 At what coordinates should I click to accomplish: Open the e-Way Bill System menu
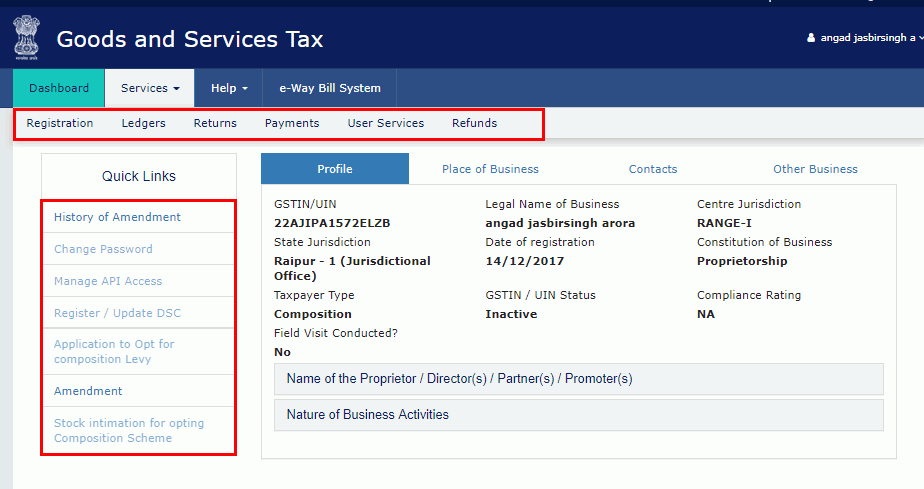pos(330,88)
